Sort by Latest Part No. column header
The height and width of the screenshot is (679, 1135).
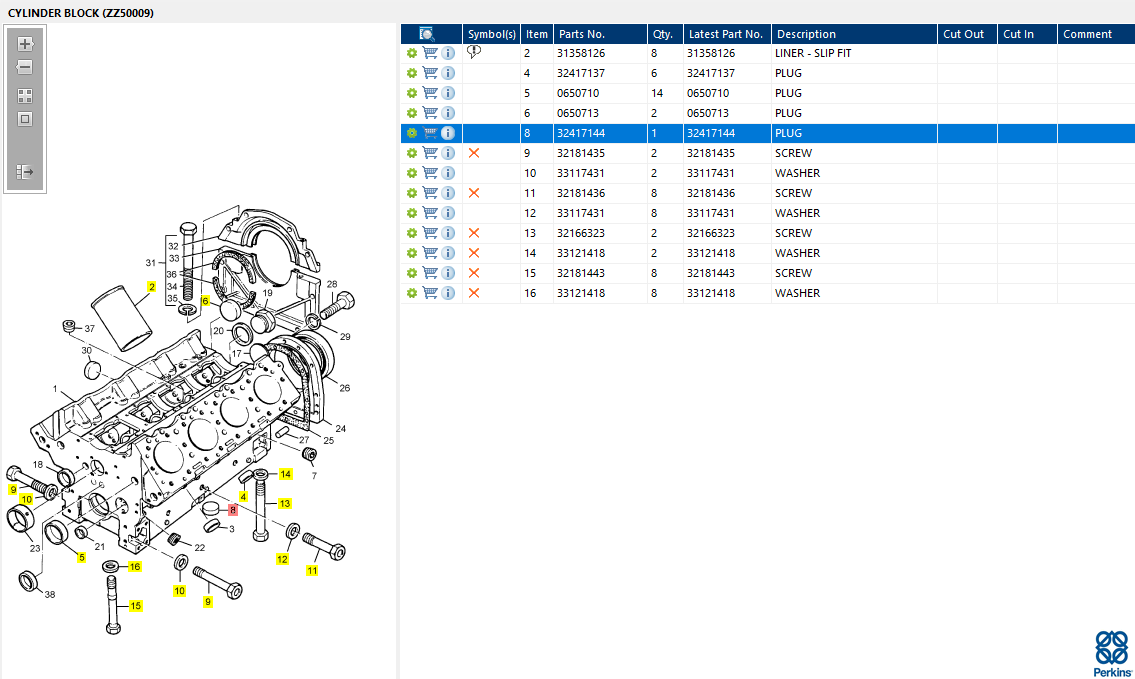point(727,34)
